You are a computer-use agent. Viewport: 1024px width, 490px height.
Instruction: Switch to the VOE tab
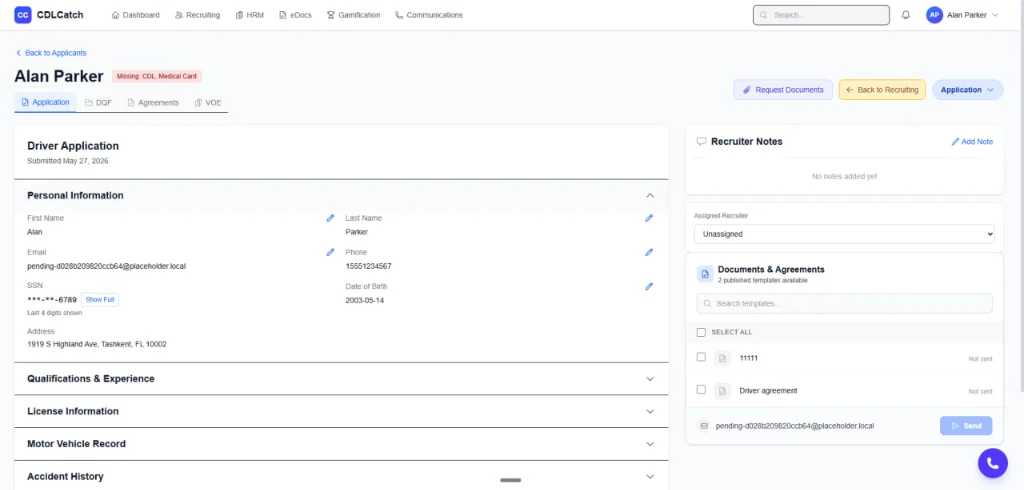tap(208, 103)
